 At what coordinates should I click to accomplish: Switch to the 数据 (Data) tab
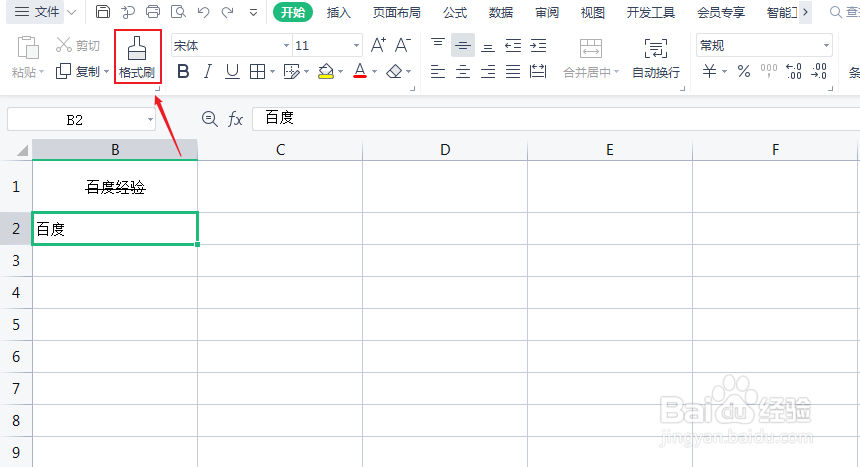pos(501,12)
